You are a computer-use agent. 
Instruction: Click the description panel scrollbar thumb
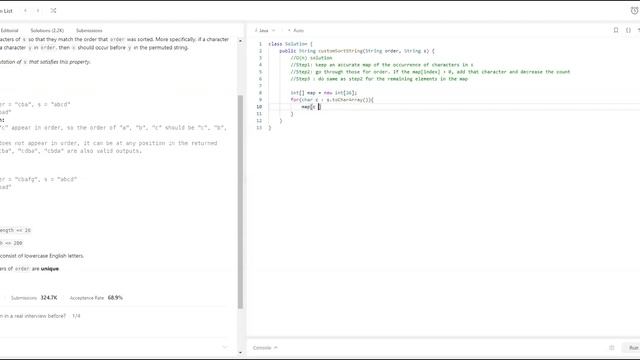[240, 202]
